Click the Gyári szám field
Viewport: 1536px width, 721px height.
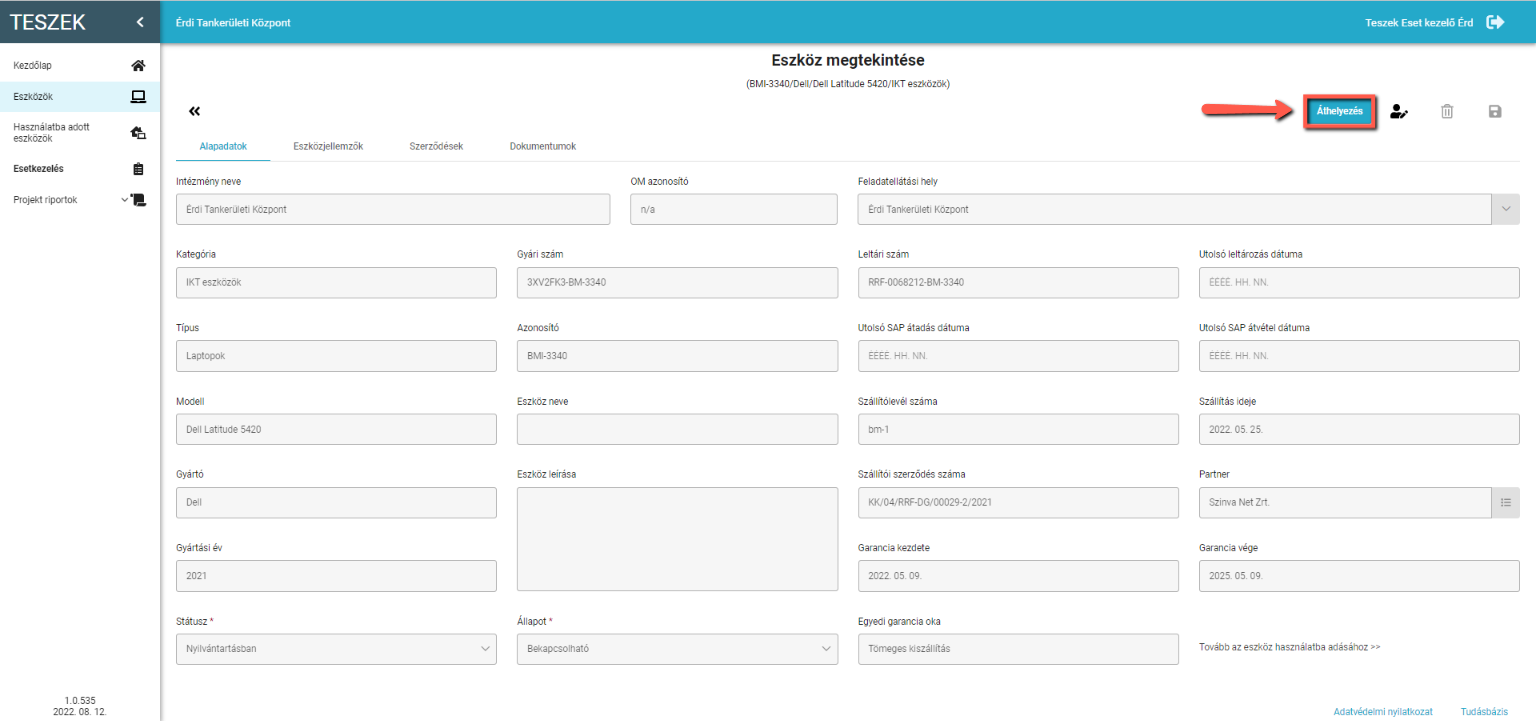click(x=677, y=282)
